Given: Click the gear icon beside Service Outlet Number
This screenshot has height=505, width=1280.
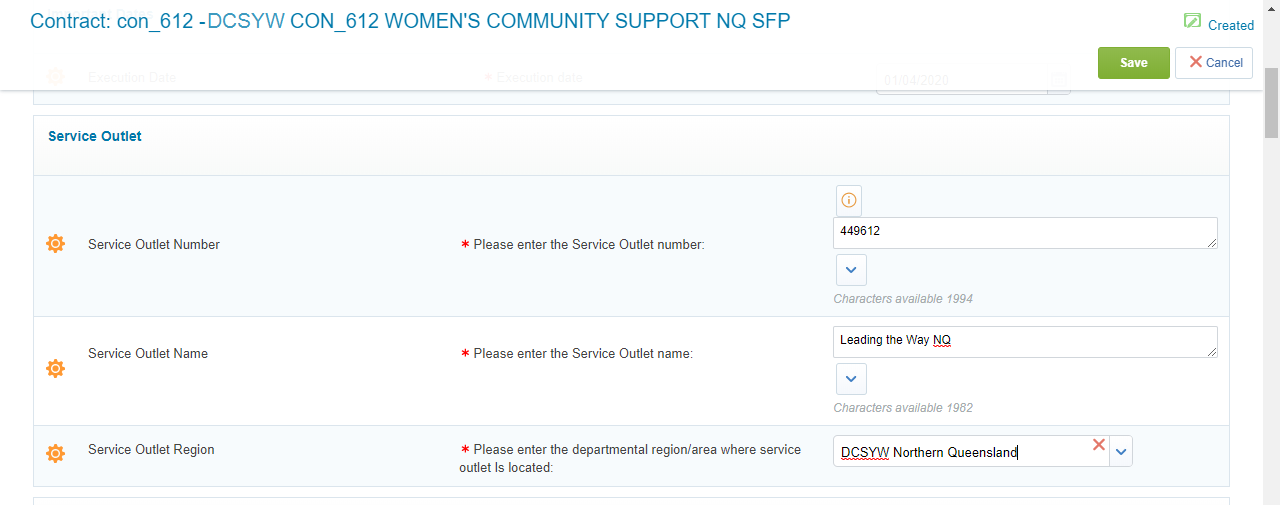Looking at the screenshot, I should (56, 244).
